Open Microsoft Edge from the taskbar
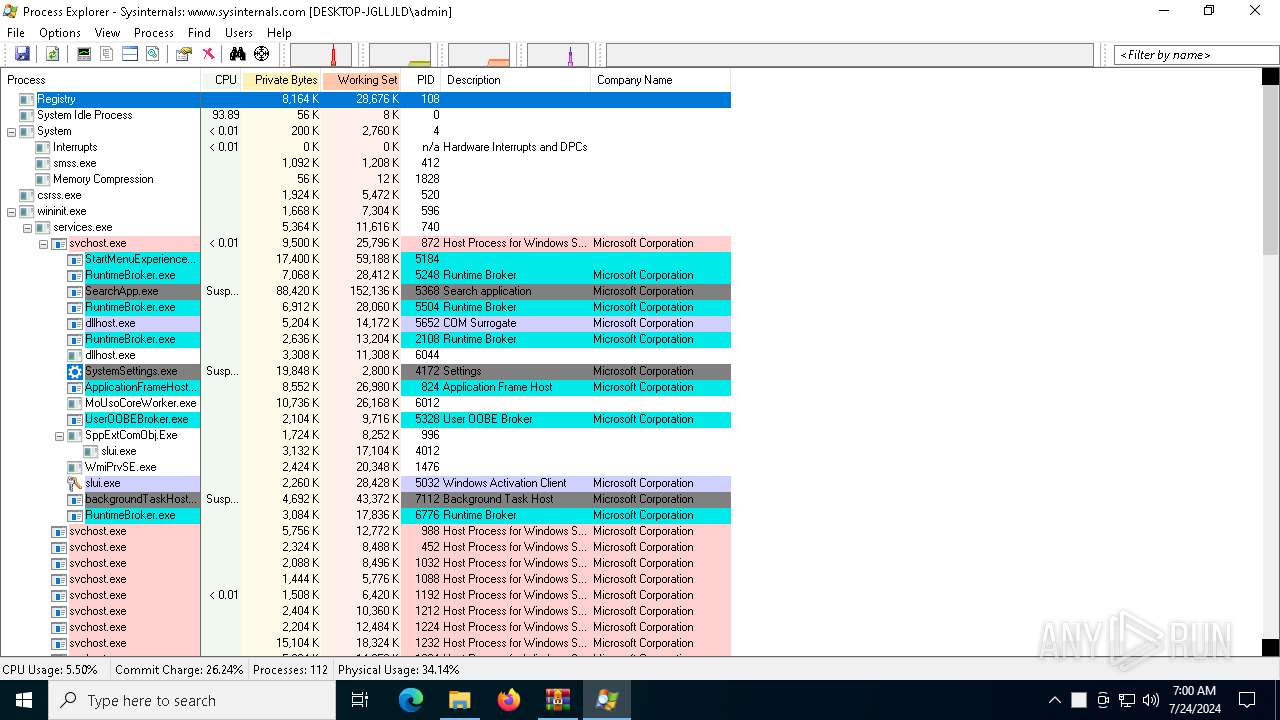1280x720 pixels. (411, 700)
